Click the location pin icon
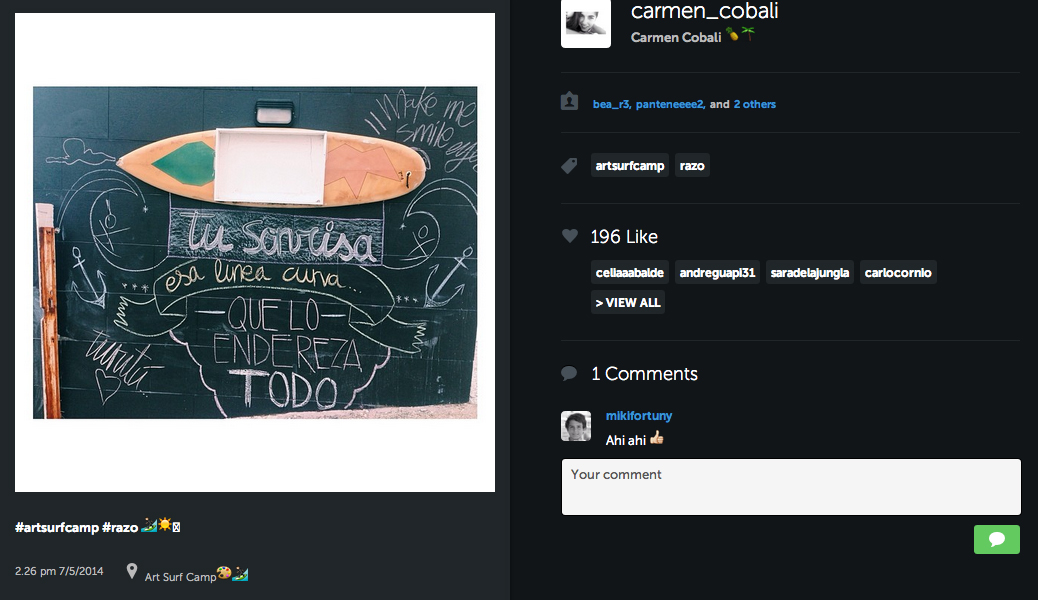The width and height of the screenshot is (1038, 600). pos(132,571)
